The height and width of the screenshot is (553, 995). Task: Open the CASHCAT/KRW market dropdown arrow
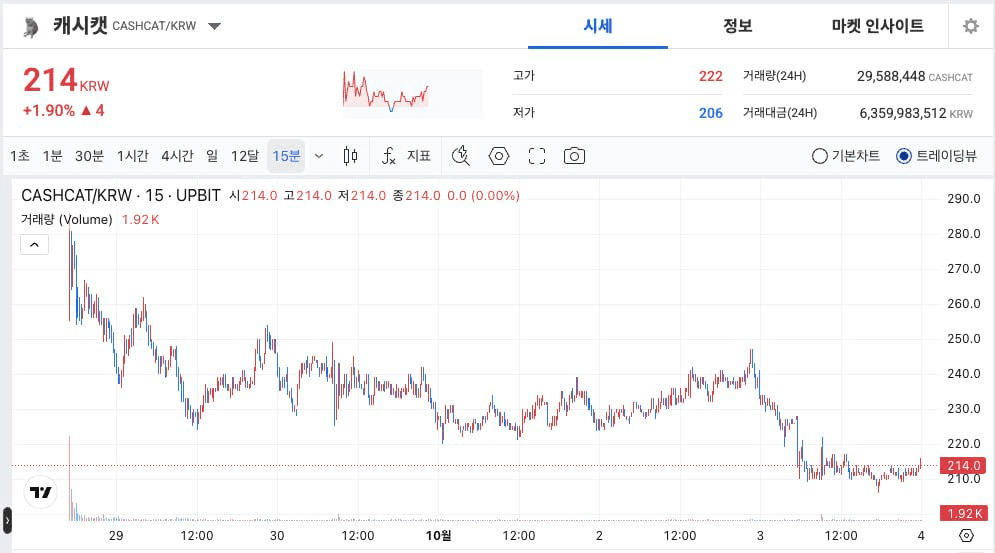tap(214, 26)
